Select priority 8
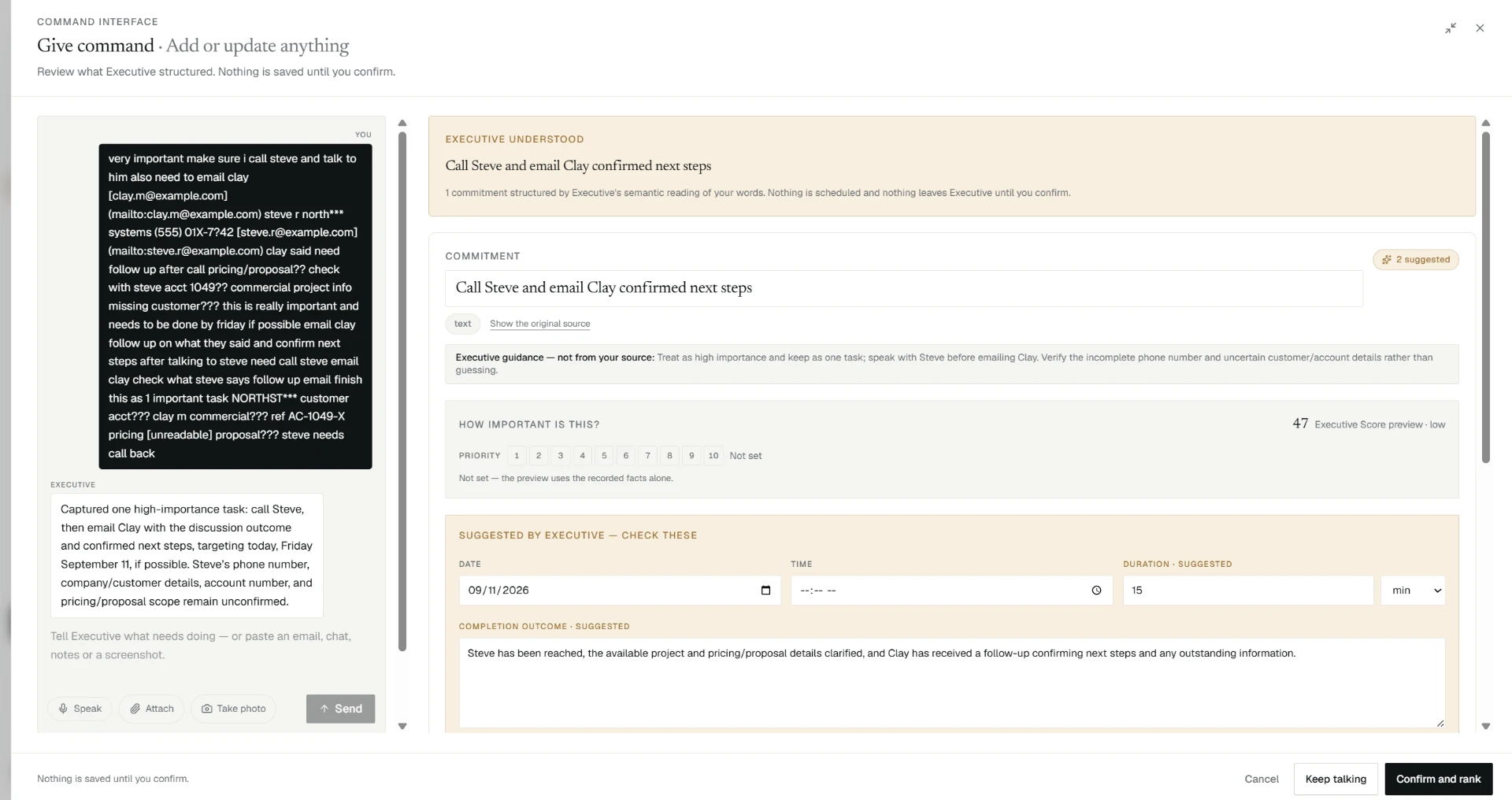This screenshot has height=800, width=1512. pos(669,456)
